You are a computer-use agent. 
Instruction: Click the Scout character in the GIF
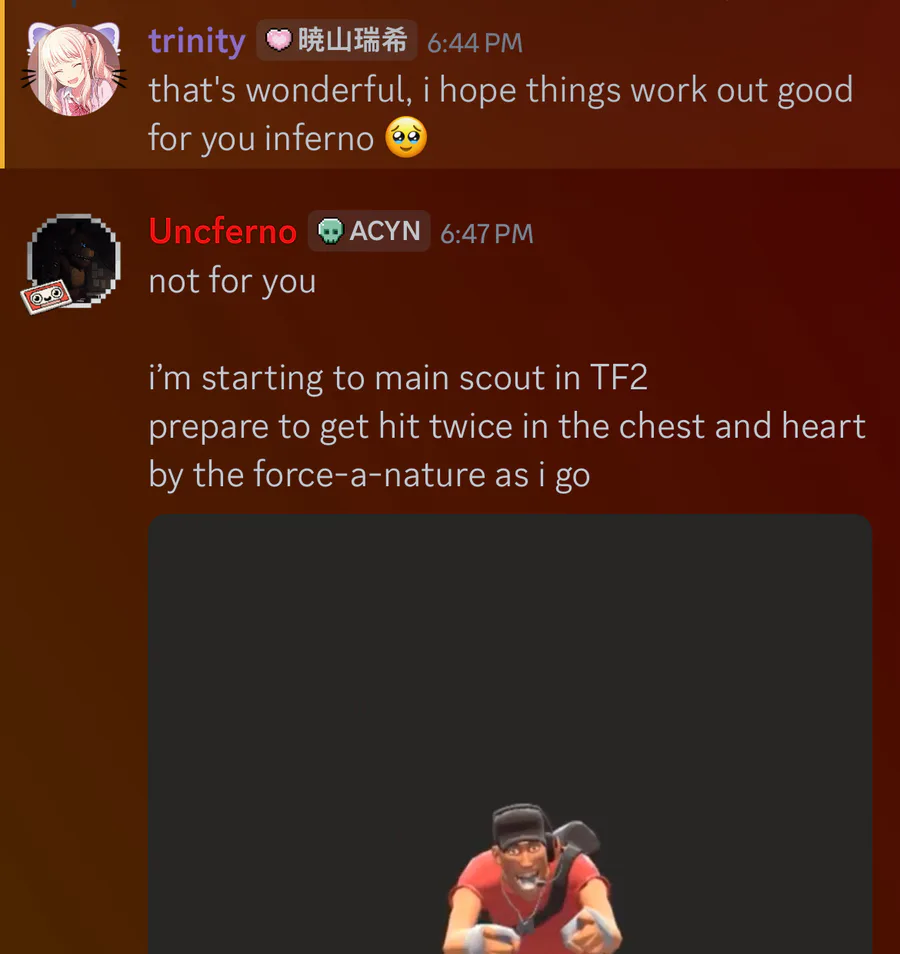532,879
